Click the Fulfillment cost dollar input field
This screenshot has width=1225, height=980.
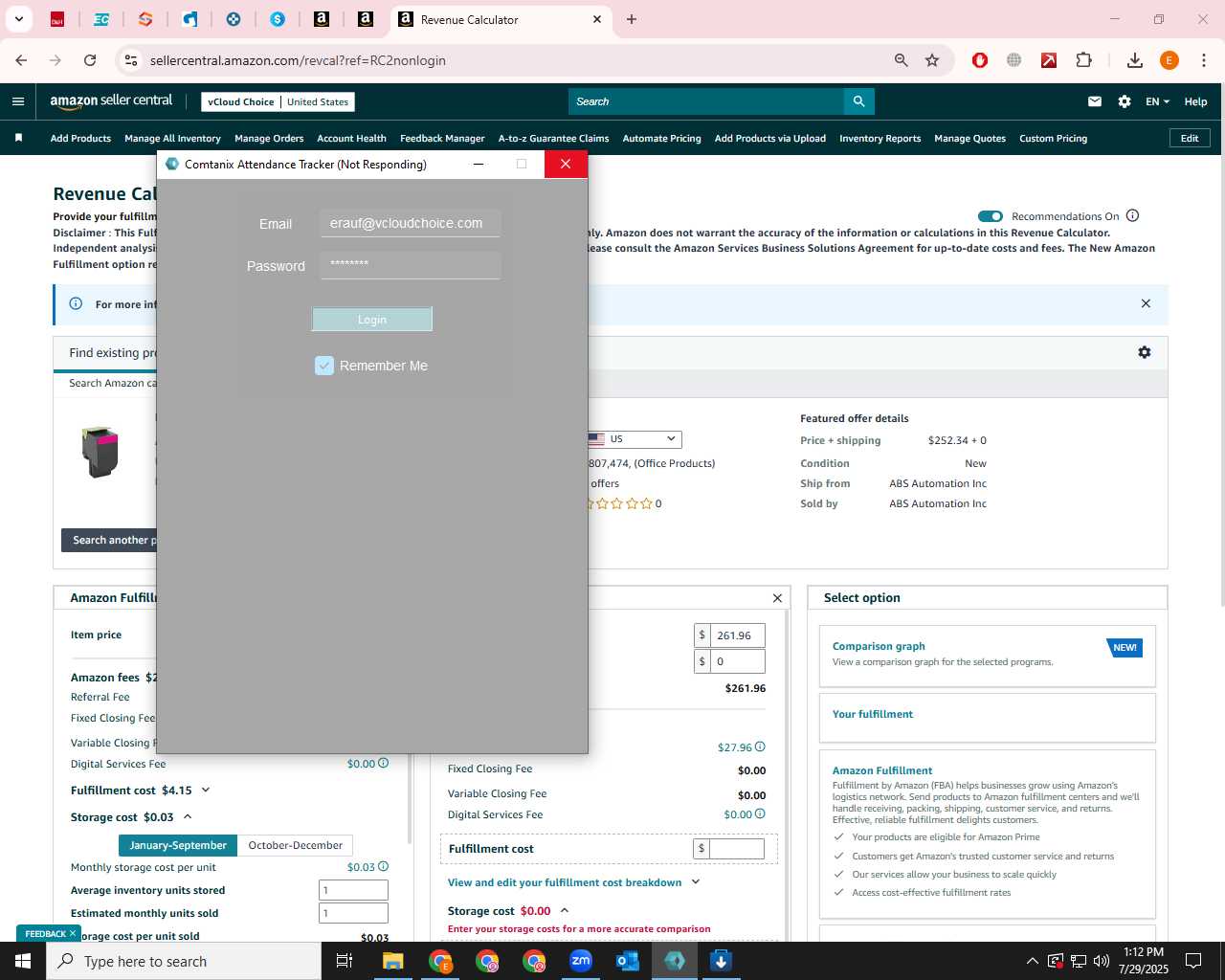click(x=736, y=848)
